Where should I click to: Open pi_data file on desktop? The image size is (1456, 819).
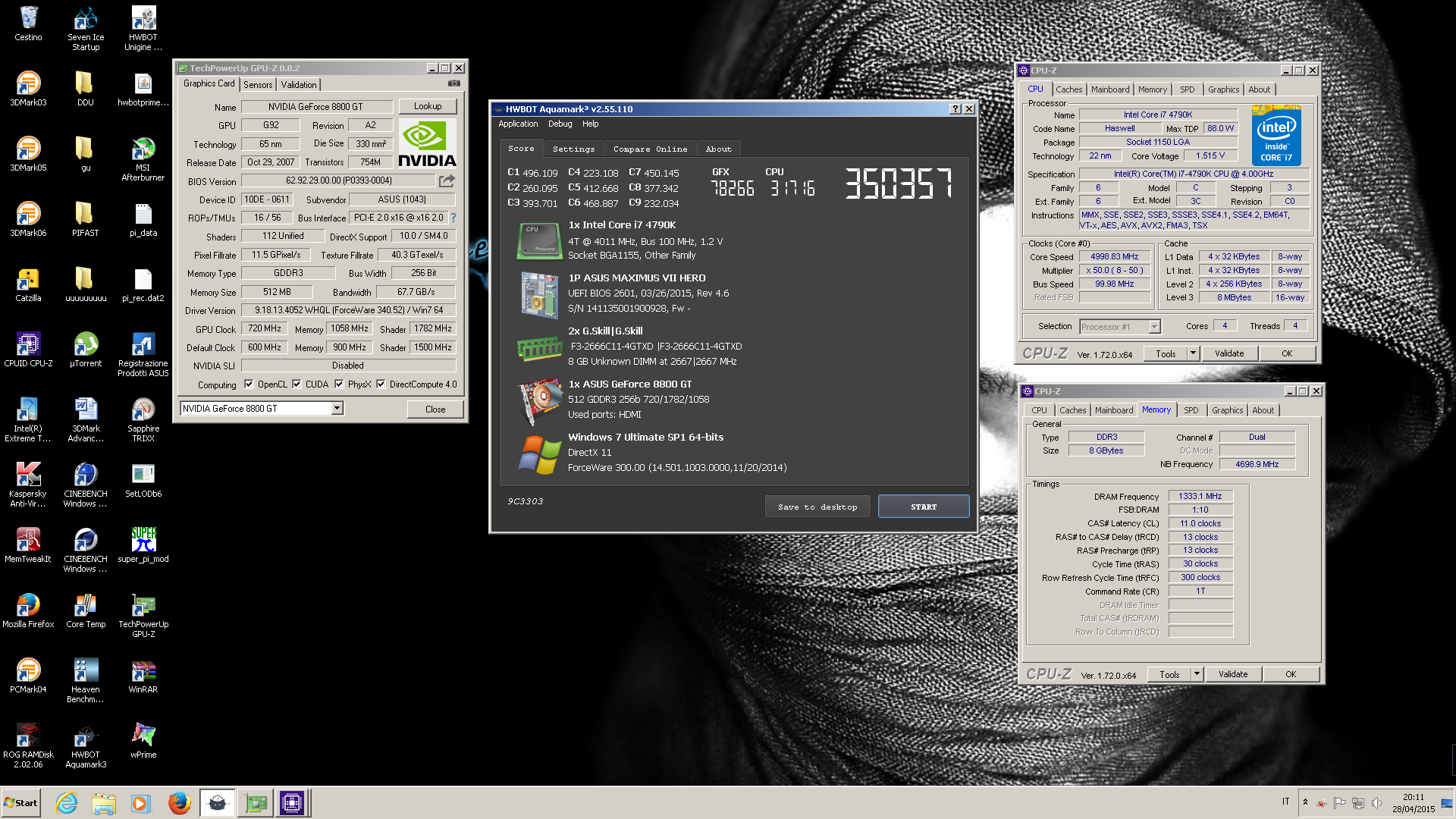click(143, 219)
